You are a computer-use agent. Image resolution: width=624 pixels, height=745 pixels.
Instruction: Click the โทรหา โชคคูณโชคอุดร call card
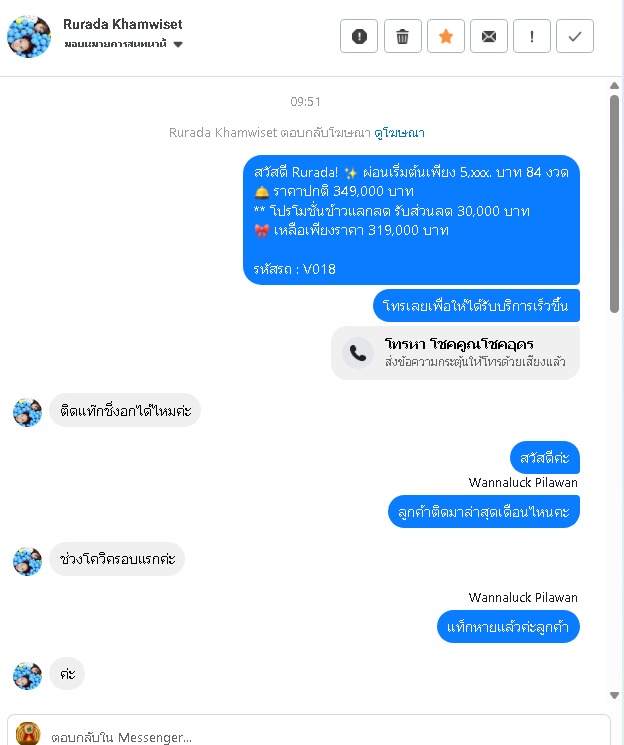[x=455, y=353]
